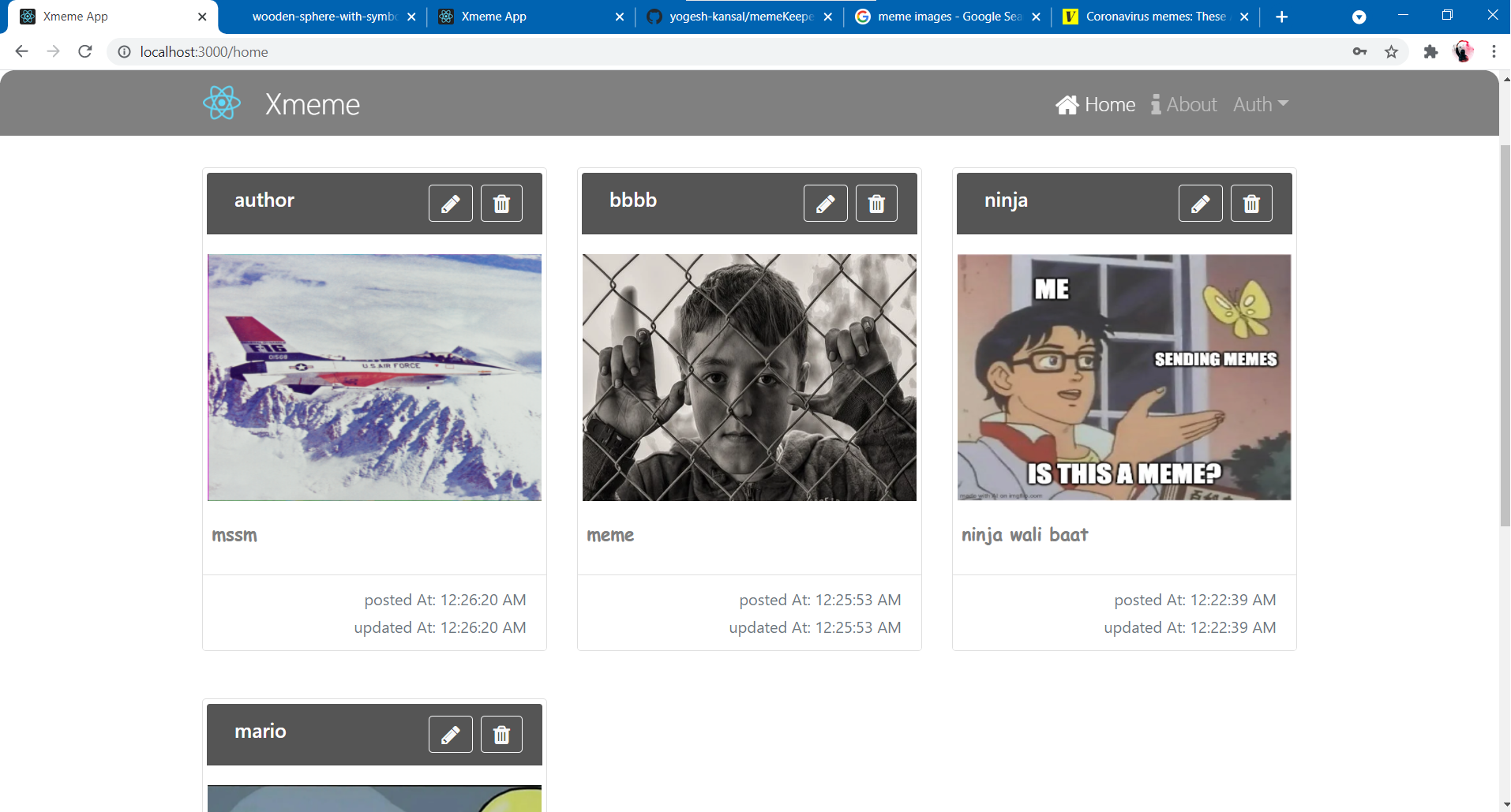Click the butterfly meme image

pyautogui.click(x=1124, y=377)
